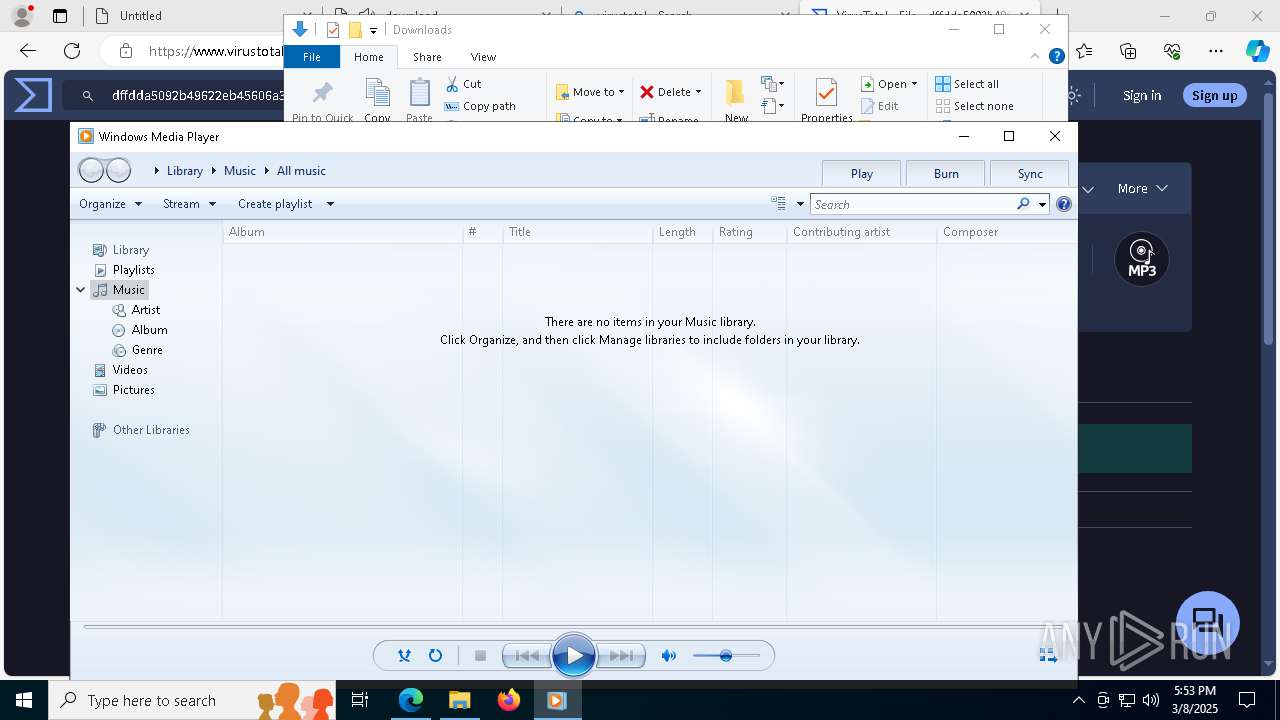Mute the Media Player sound
The height and width of the screenshot is (720, 1280).
click(x=669, y=656)
